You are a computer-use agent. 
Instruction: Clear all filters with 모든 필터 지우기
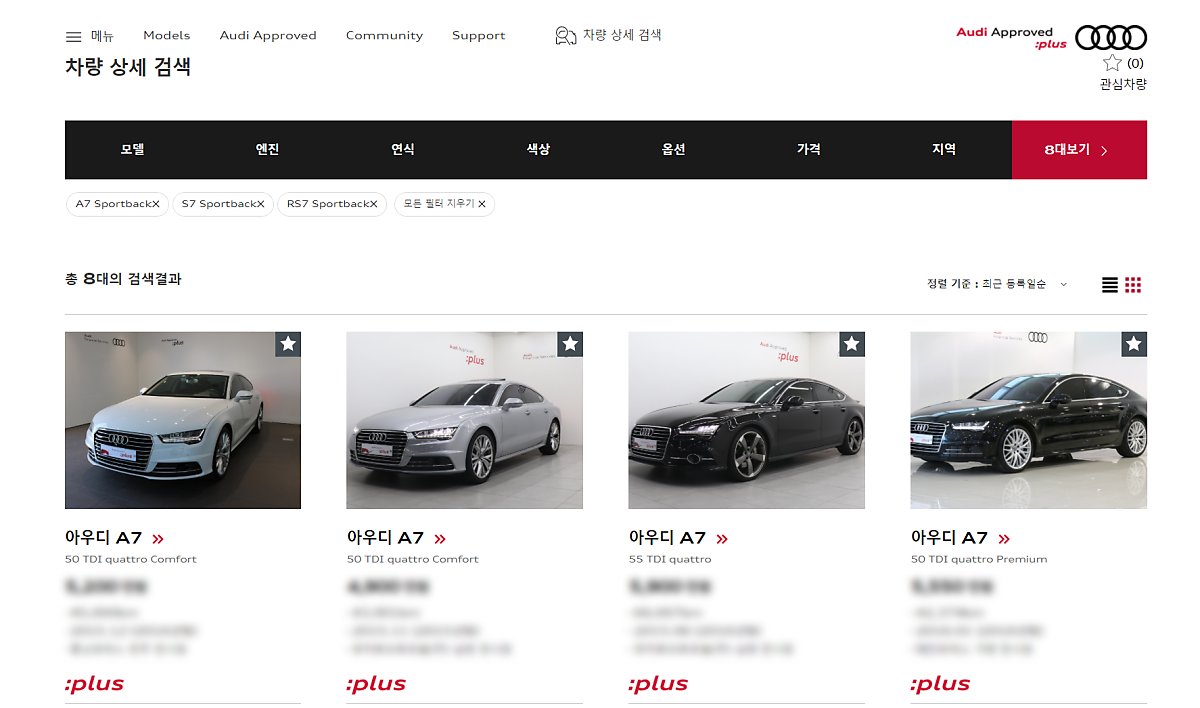(444, 204)
